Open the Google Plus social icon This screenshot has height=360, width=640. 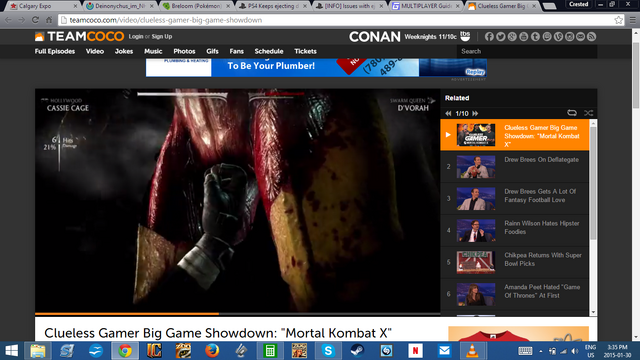pos(512,37)
